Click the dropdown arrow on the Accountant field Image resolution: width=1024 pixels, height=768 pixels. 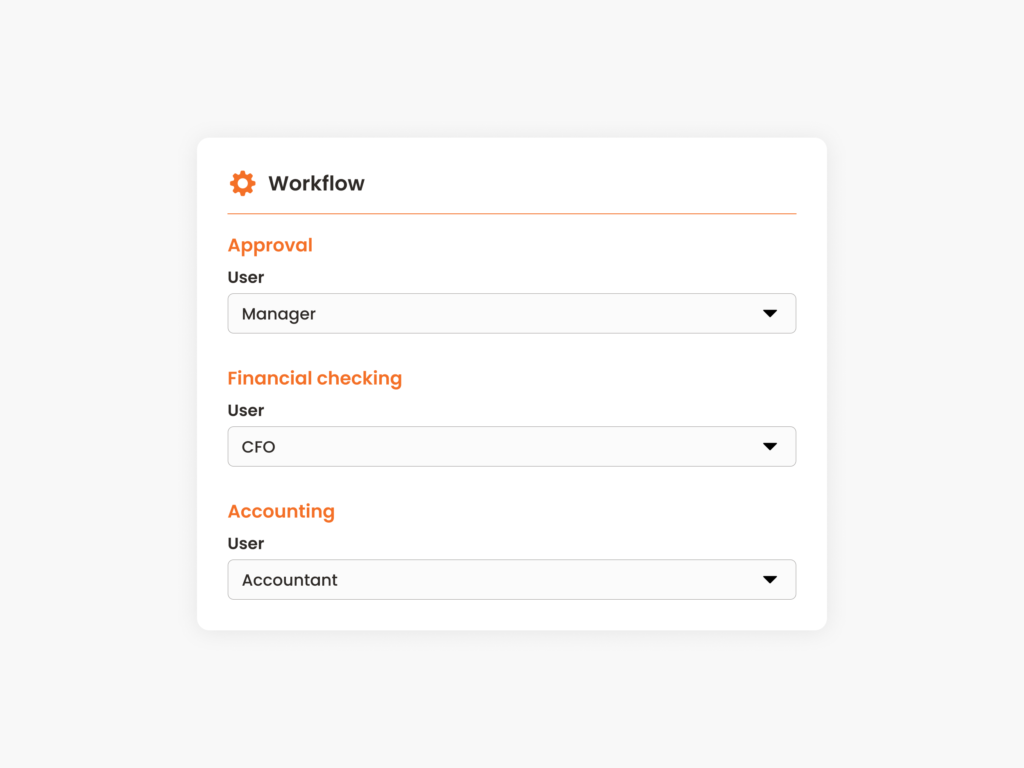point(770,579)
